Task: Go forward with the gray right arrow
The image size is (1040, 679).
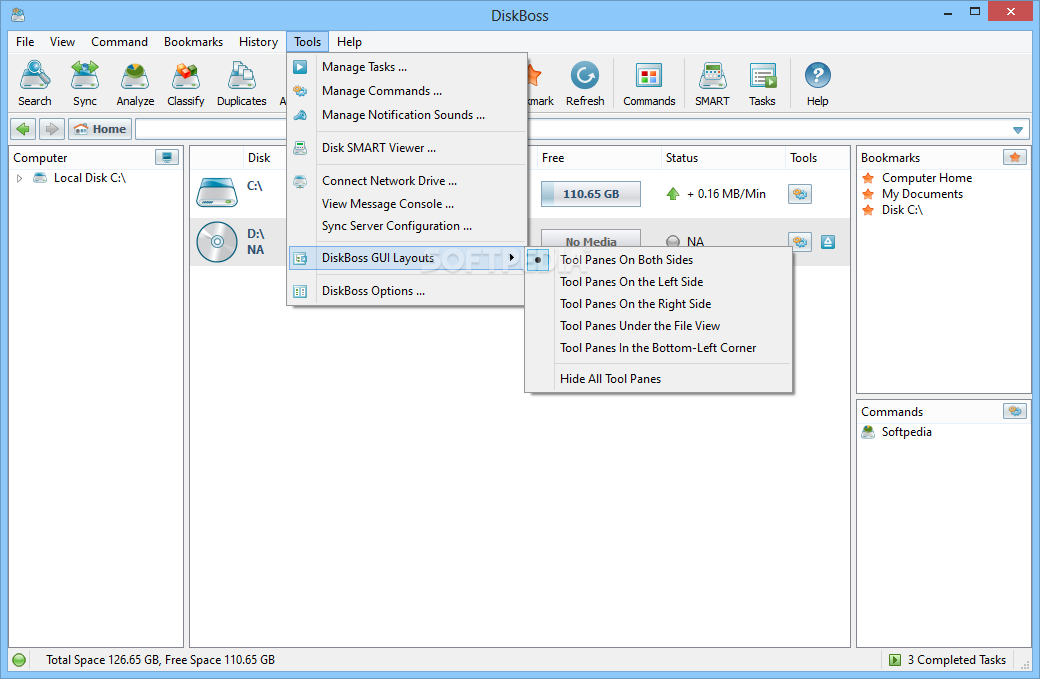Action: [52, 129]
